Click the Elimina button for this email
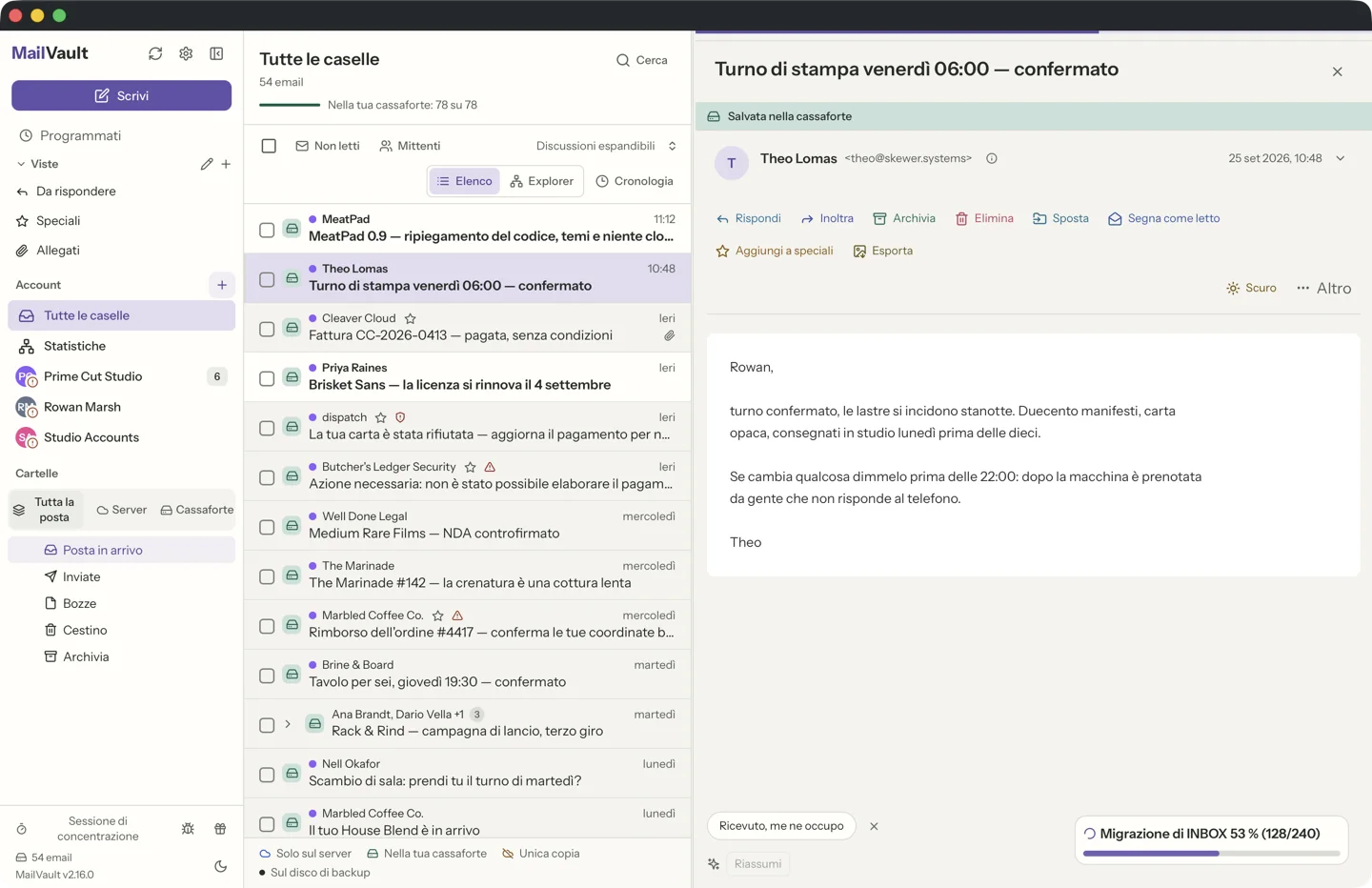The image size is (1372, 888). point(984,218)
